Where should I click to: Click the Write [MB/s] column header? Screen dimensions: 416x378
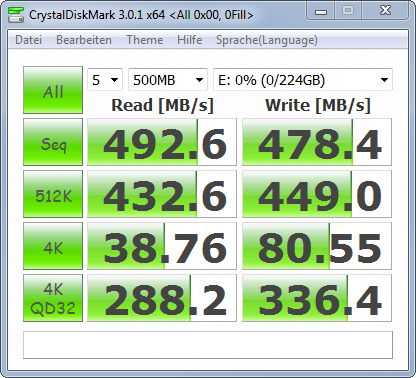[x=318, y=105]
